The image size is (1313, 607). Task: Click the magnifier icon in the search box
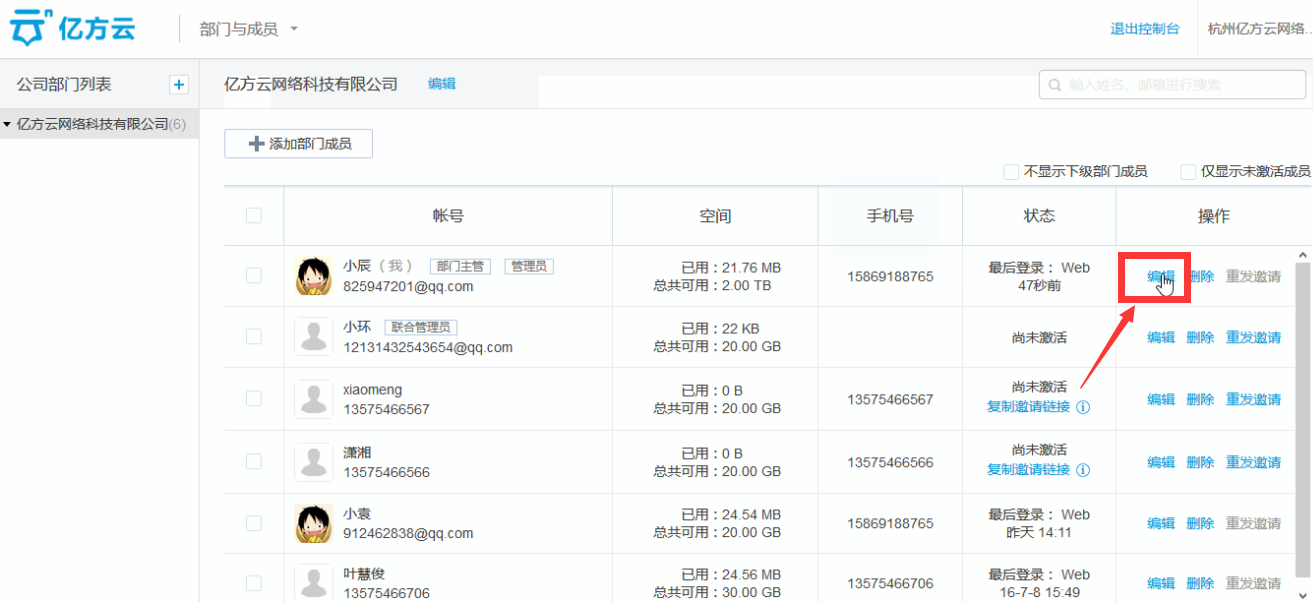(1055, 85)
